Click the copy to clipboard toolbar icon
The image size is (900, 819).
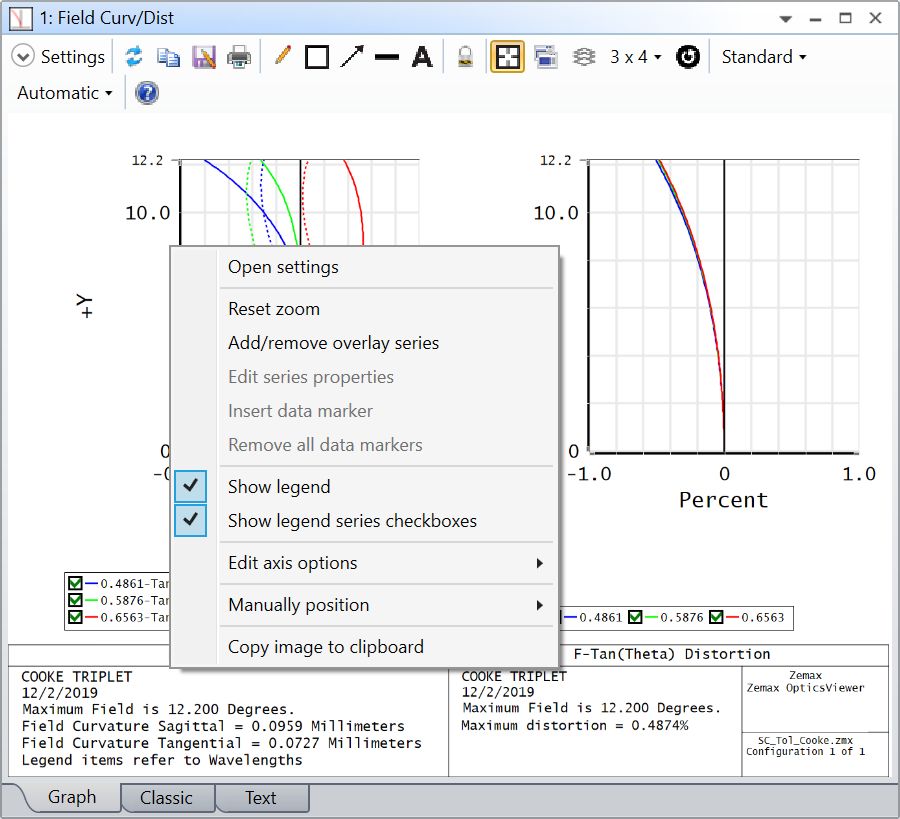coord(169,57)
